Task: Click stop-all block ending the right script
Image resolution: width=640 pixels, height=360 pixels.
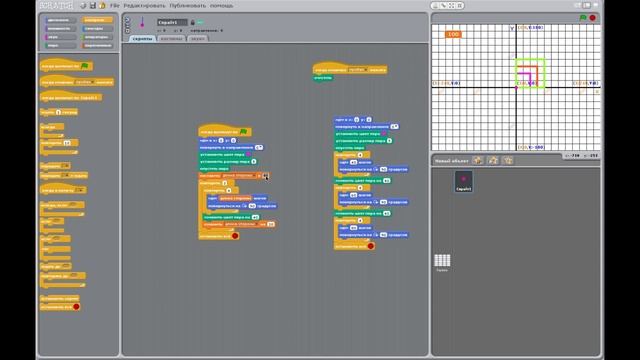Action: (354, 246)
